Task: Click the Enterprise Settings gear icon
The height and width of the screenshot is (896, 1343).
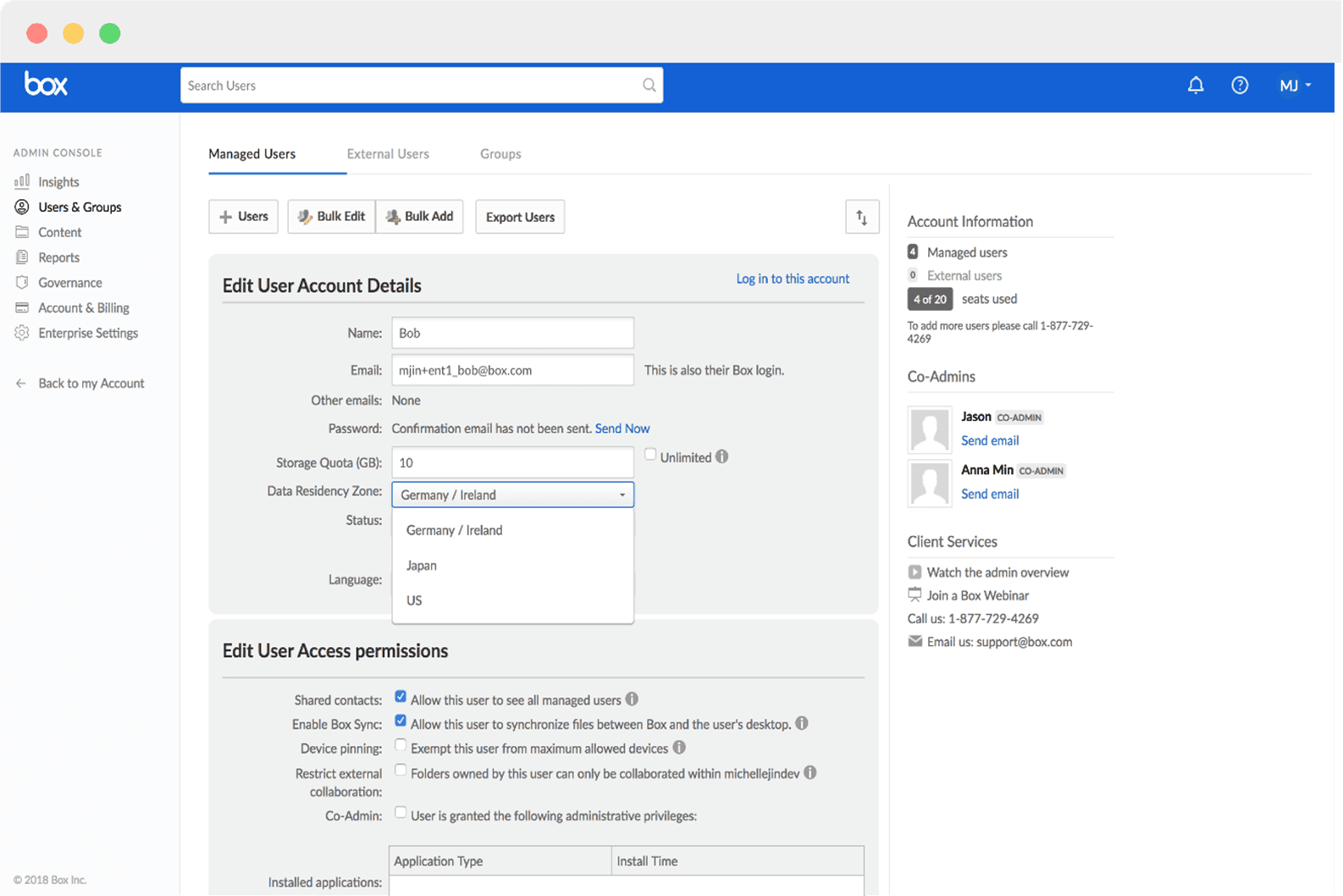Action: 22,333
